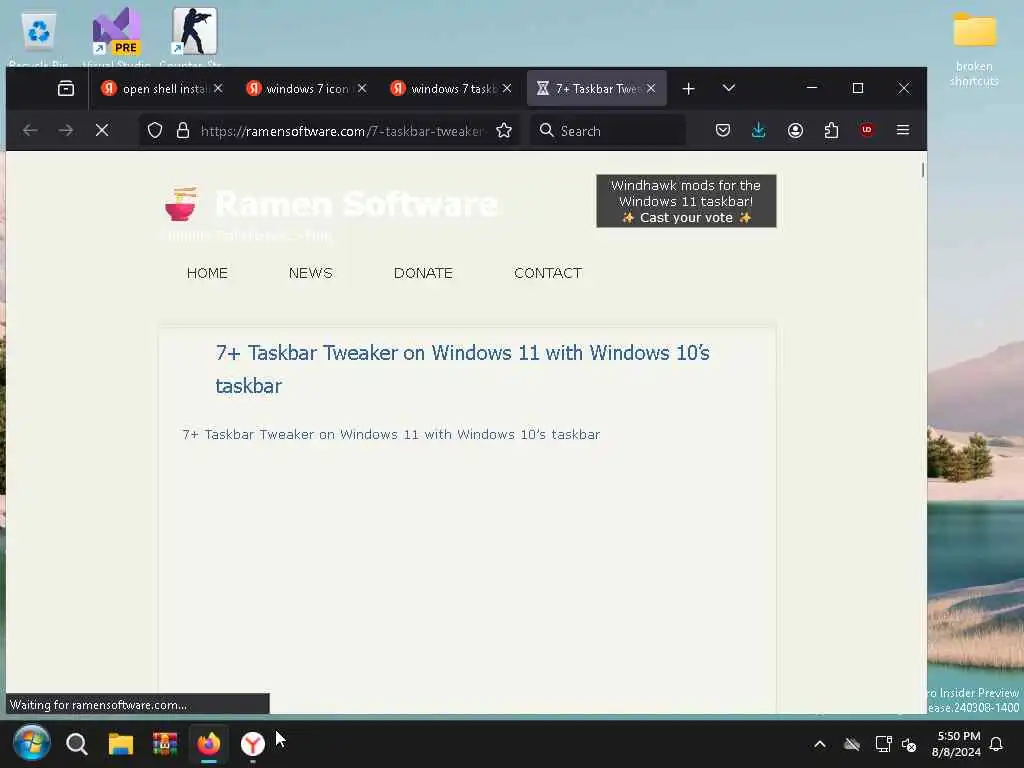Close the 'open shell install' tab
The height and width of the screenshot is (768, 1024).
218,88
